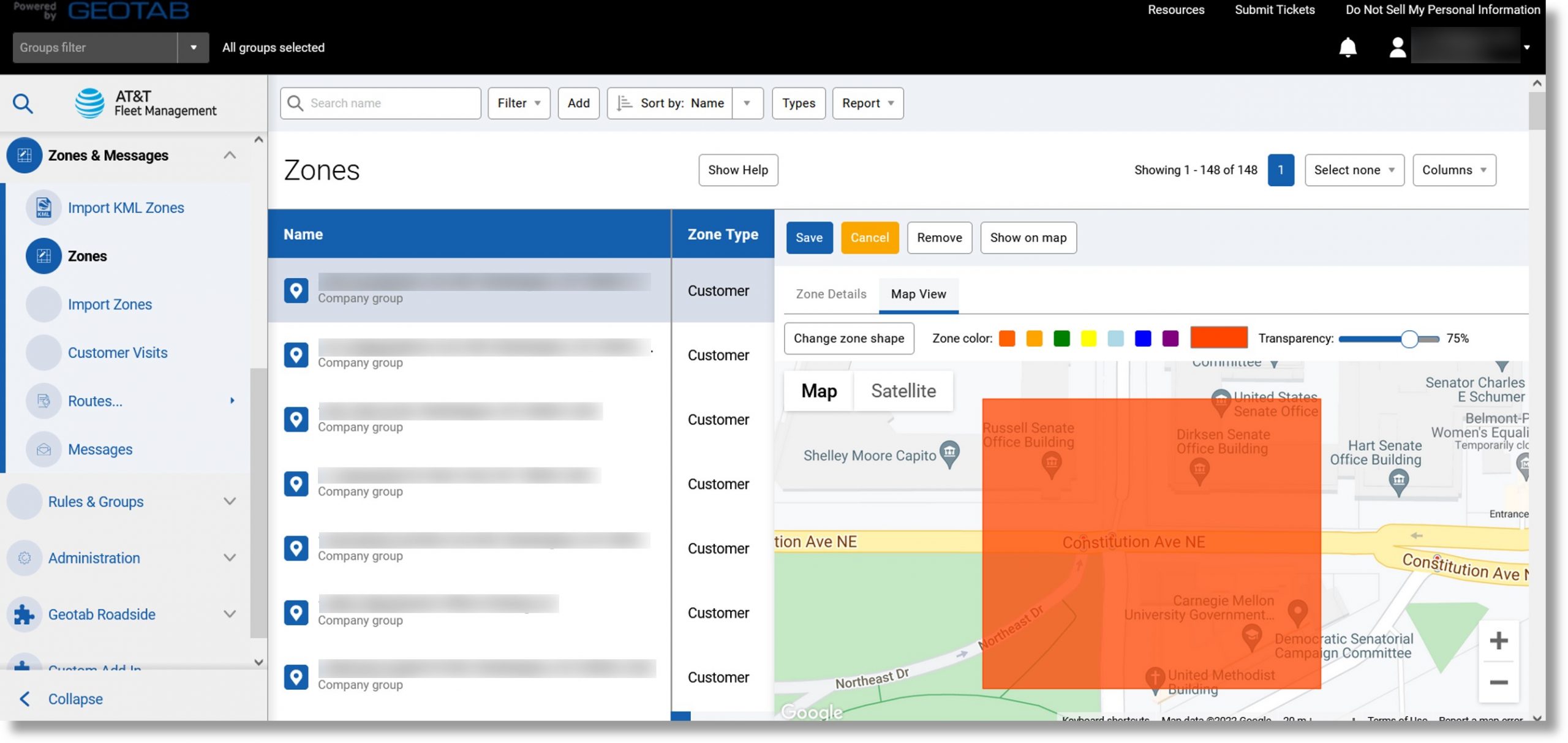The width and height of the screenshot is (1568, 743).
Task: Click the Zones icon in the sidebar
Action: point(44,255)
